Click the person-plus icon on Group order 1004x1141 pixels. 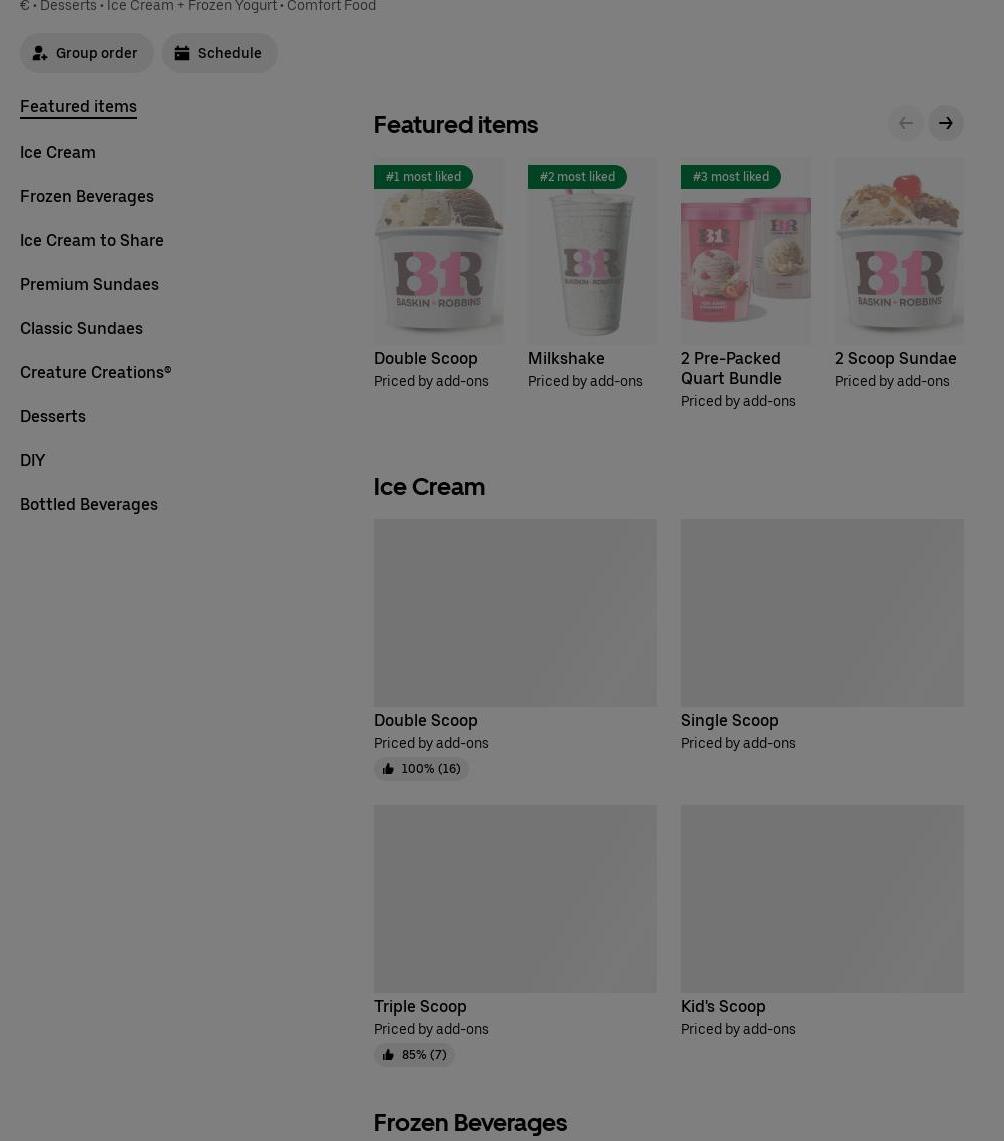[39, 53]
